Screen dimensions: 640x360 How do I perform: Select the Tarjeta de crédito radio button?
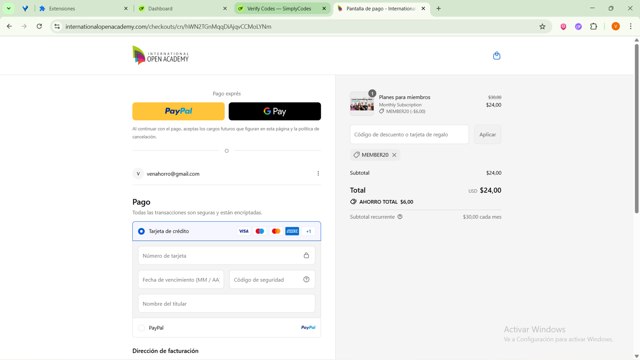pos(141,231)
